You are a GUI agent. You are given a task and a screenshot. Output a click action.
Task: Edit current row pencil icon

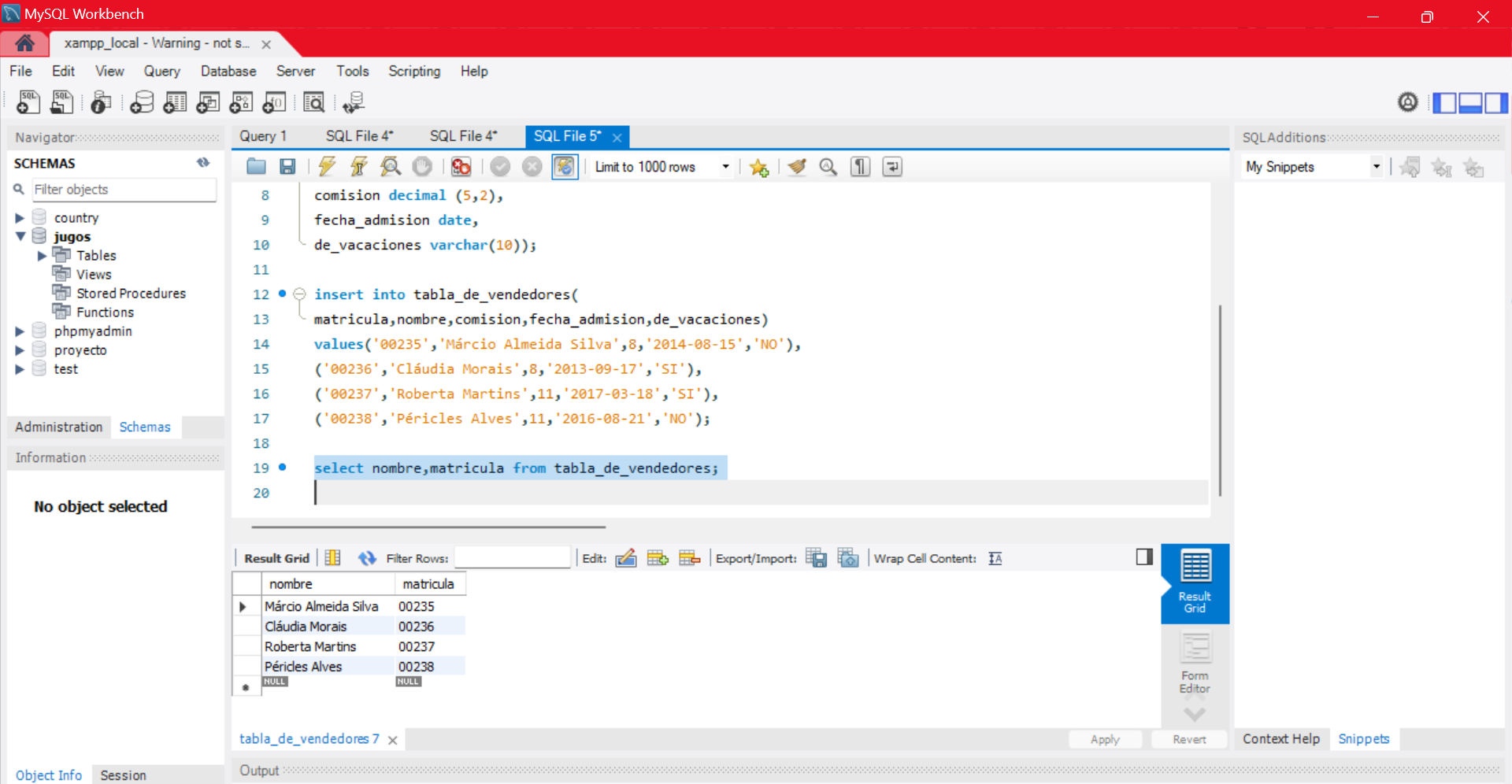tap(626, 558)
